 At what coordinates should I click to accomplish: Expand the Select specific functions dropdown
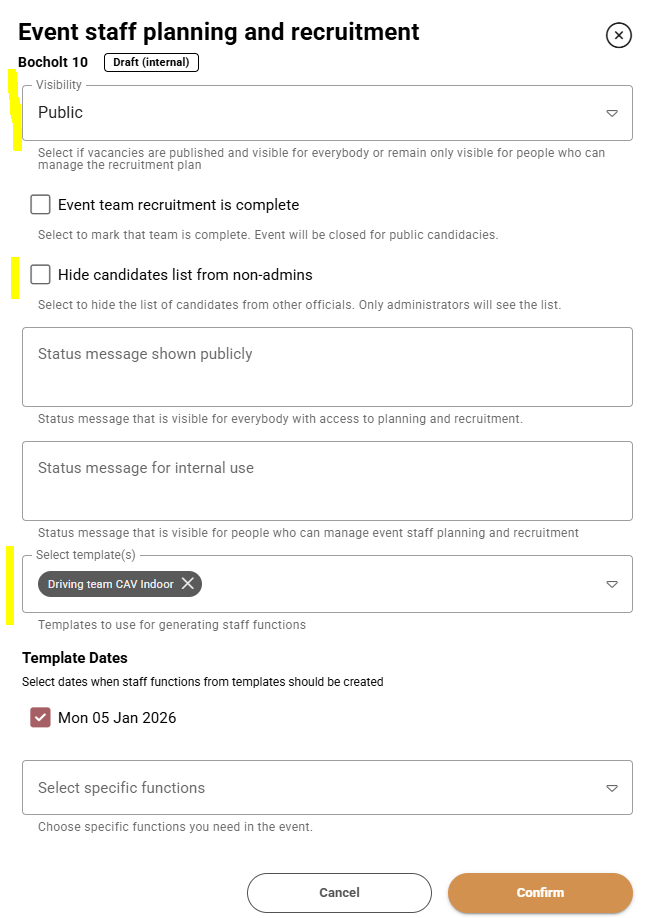[x=612, y=788]
